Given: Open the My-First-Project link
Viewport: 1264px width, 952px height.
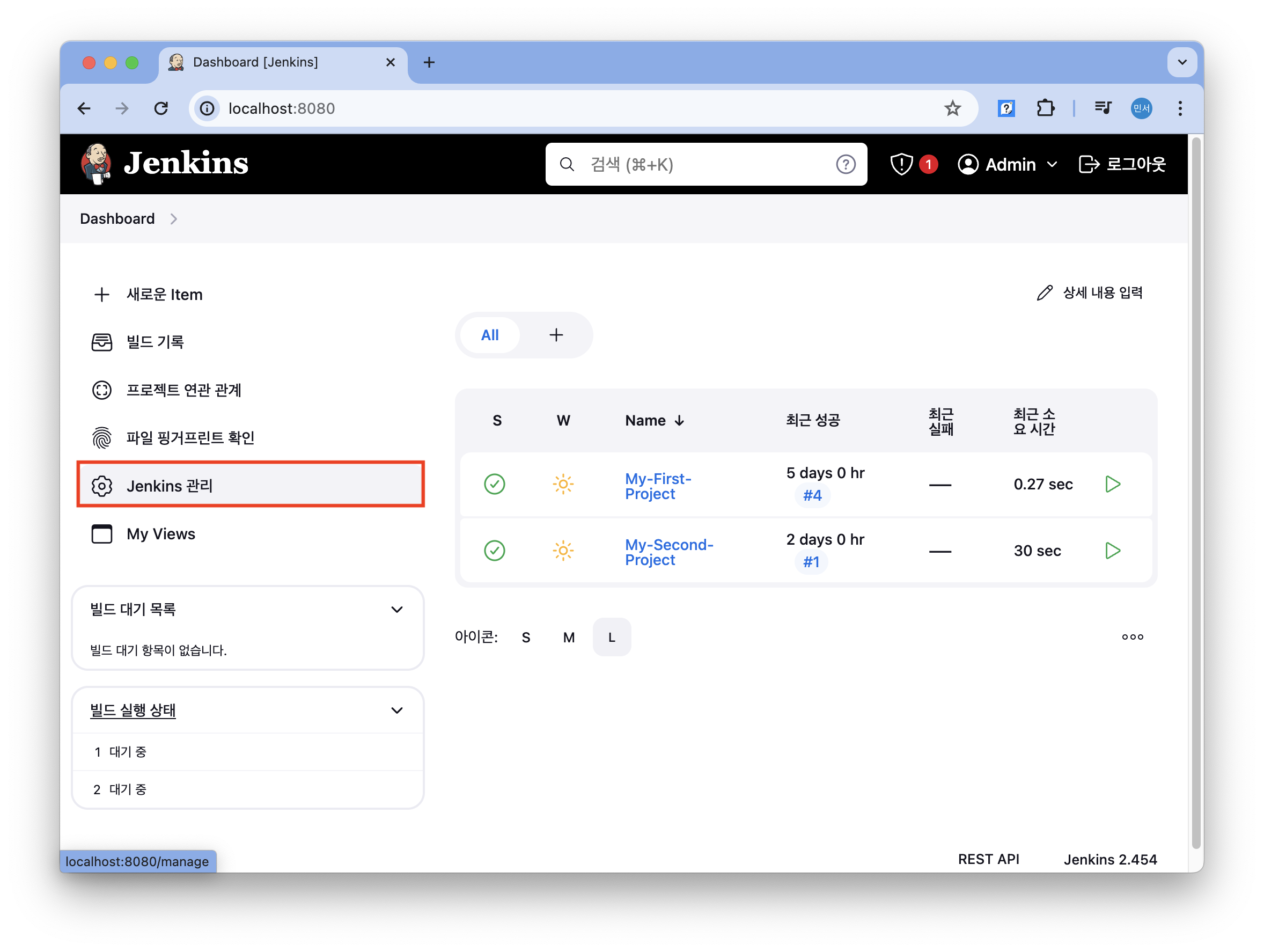Looking at the screenshot, I should (x=658, y=486).
